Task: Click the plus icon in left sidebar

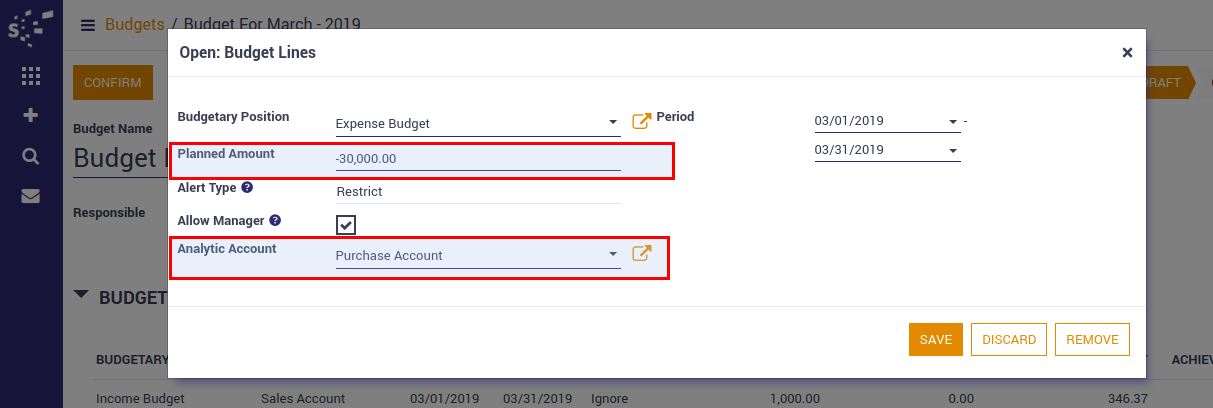Action: click(30, 115)
